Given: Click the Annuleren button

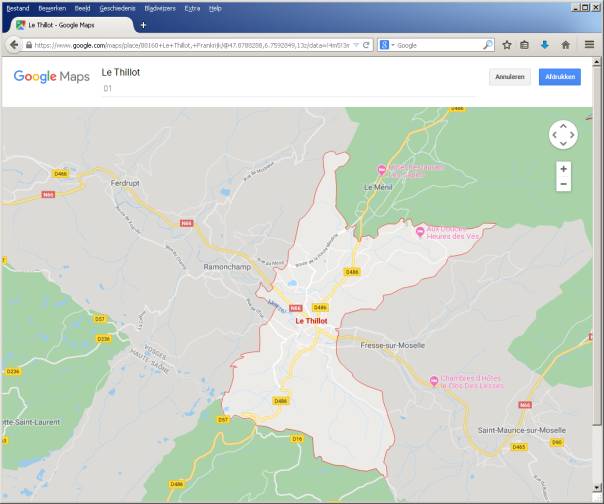Looking at the screenshot, I should click(x=510, y=77).
